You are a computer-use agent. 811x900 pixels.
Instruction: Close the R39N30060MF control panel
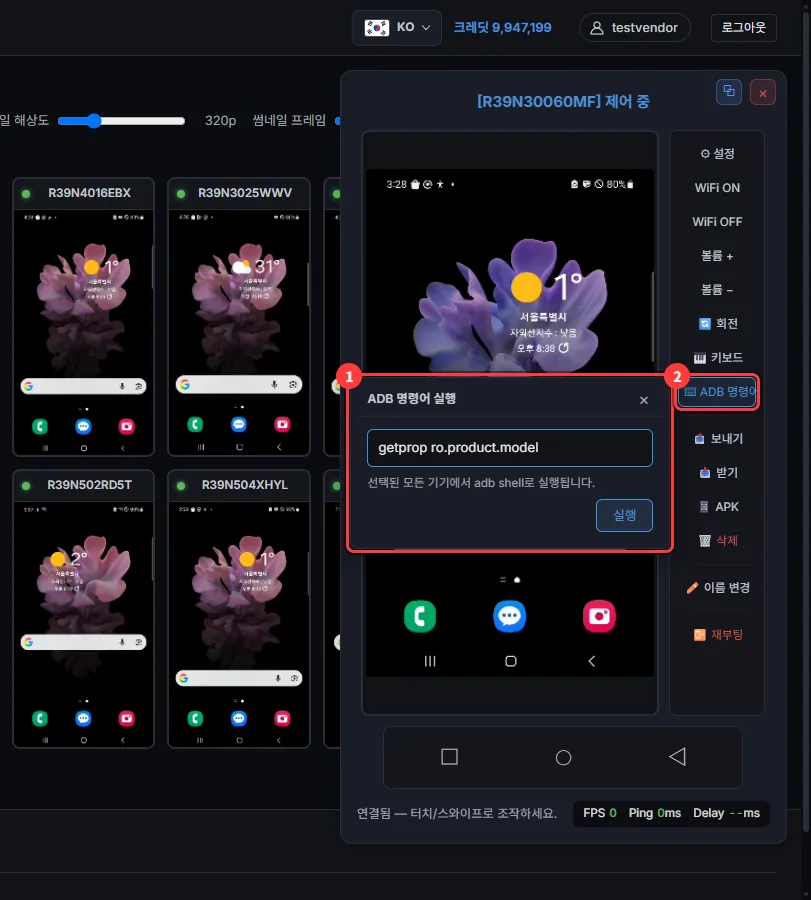pos(763,93)
